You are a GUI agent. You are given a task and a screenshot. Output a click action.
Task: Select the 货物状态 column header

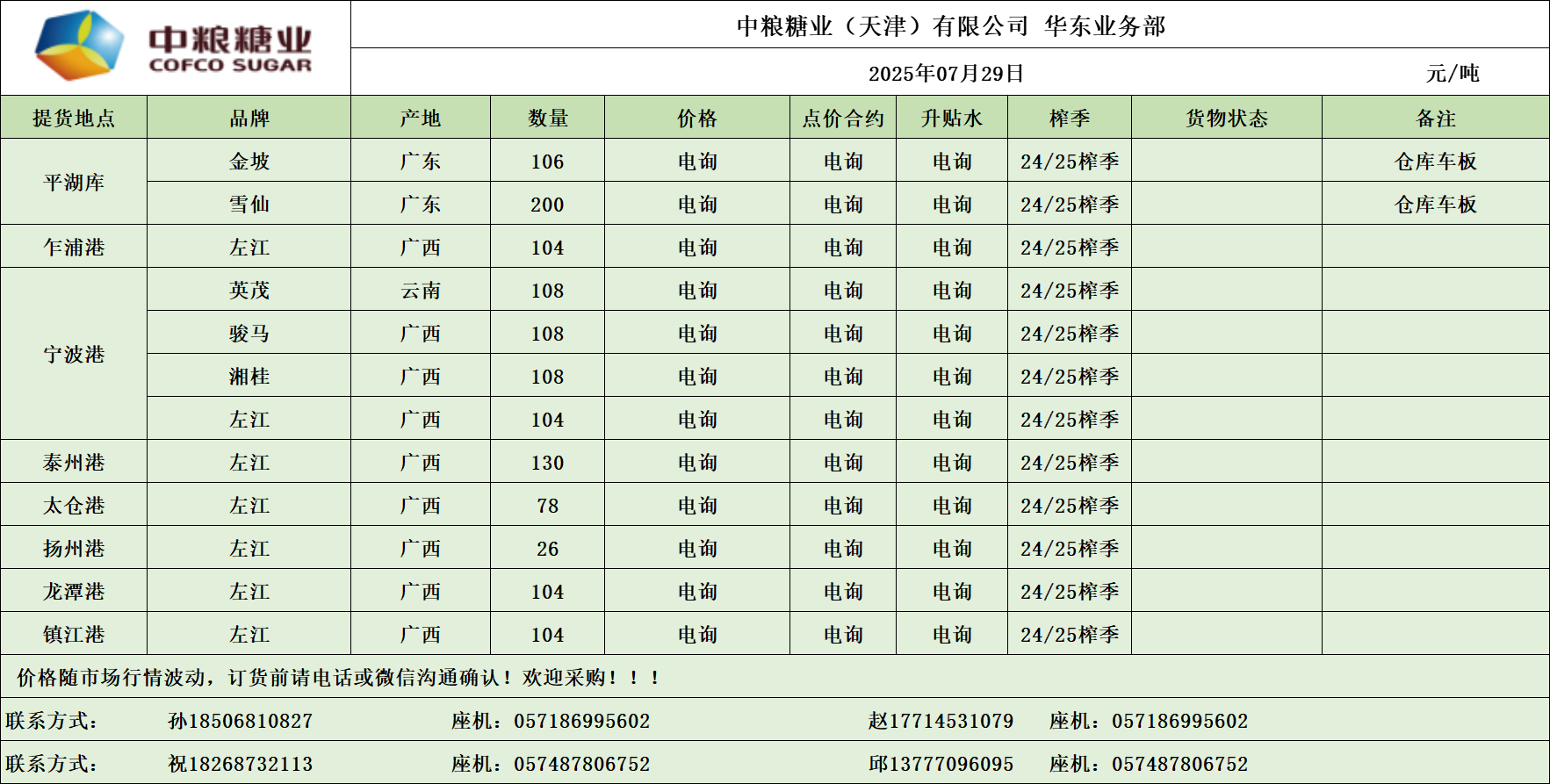pyautogui.click(x=1226, y=118)
